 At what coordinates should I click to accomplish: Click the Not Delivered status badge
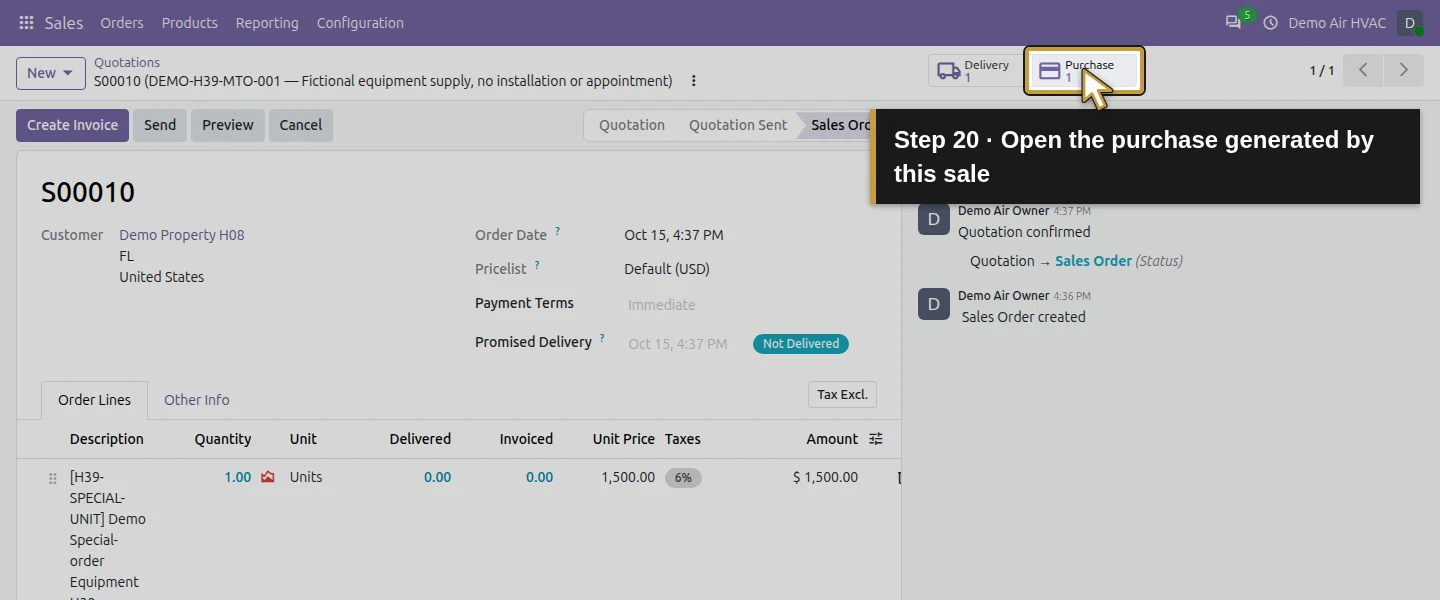tap(801, 344)
